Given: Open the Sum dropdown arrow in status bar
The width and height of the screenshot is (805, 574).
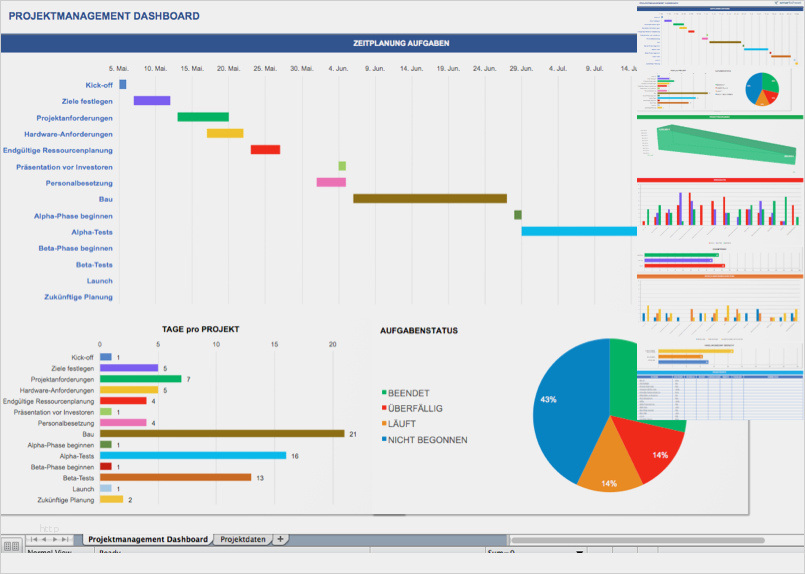Looking at the screenshot, I should click(579, 552).
